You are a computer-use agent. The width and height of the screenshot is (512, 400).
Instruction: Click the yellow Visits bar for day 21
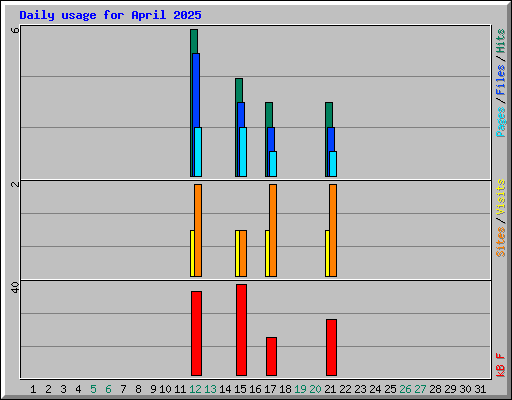coord(327,253)
